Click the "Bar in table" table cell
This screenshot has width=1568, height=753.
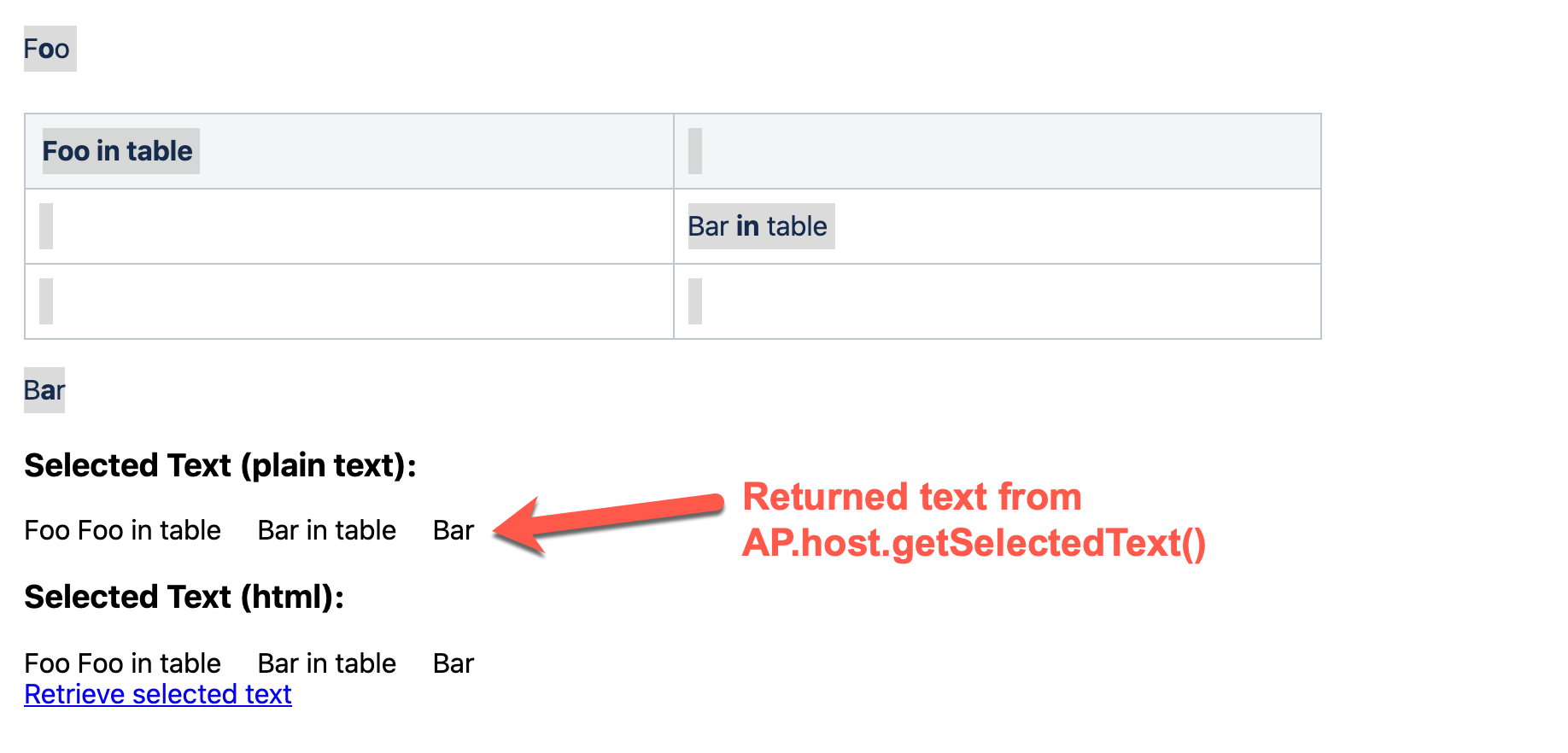click(758, 226)
